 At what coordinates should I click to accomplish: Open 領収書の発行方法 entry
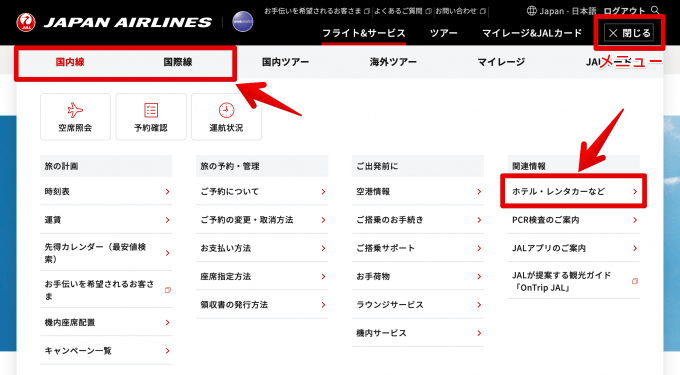262,305
